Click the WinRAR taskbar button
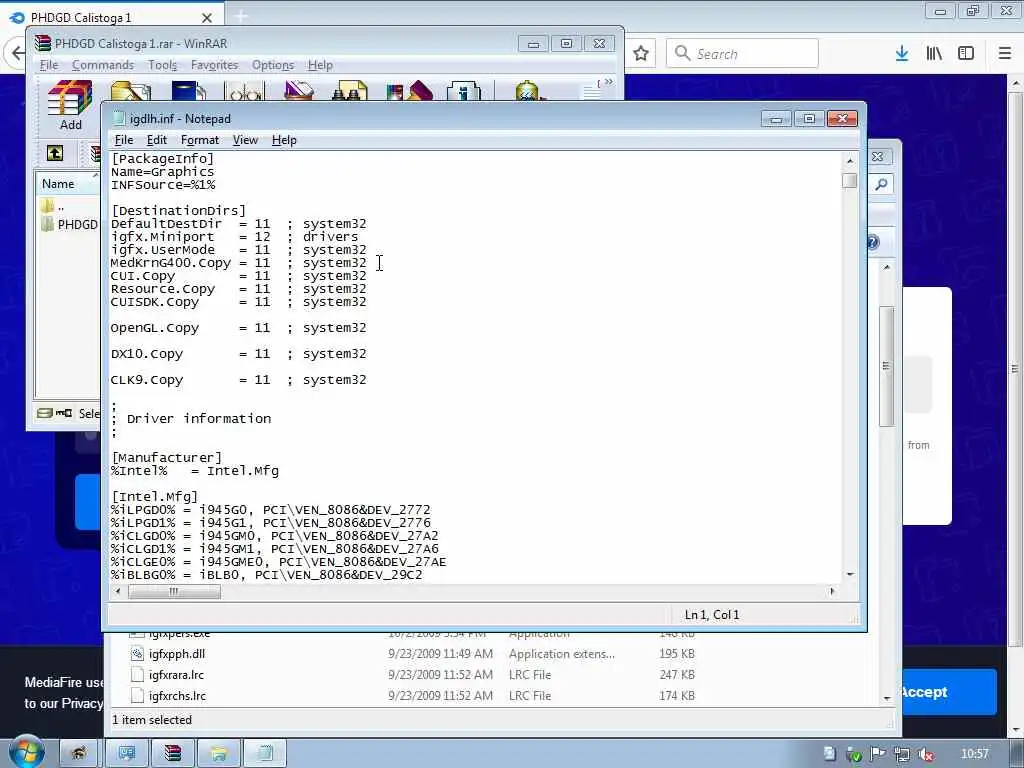1024x768 pixels. click(172, 753)
